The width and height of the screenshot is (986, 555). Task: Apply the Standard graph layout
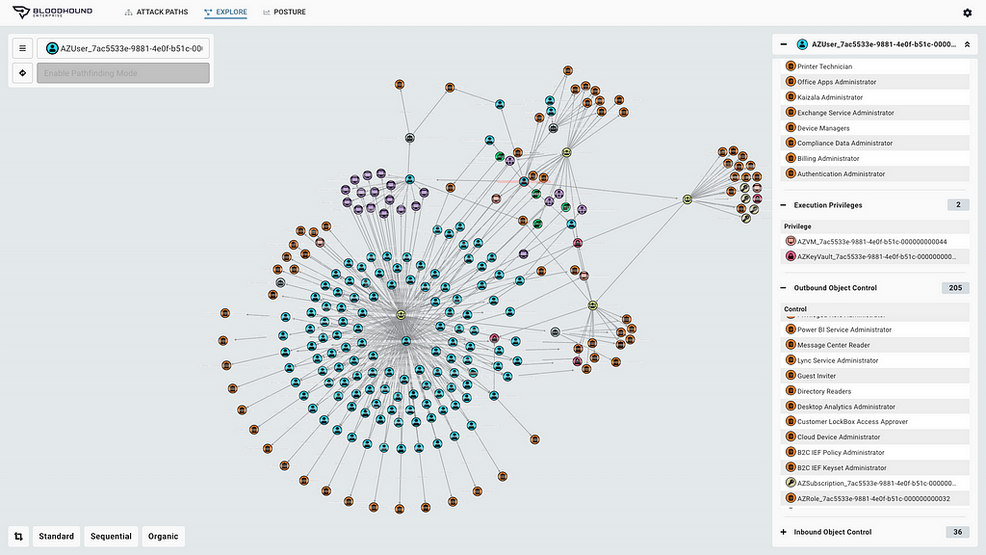pyautogui.click(x=57, y=536)
